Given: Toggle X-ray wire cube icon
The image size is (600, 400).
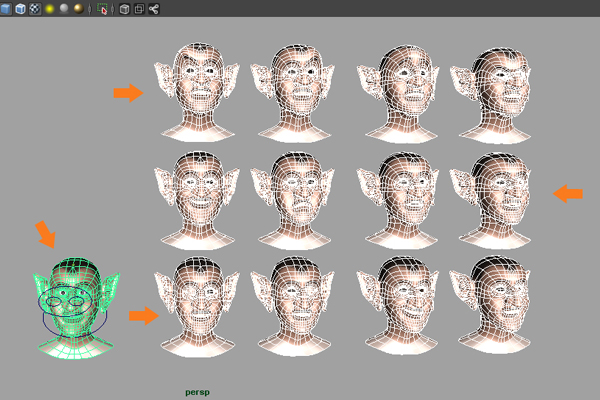Looking at the screenshot, I should [x=124, y=9].
